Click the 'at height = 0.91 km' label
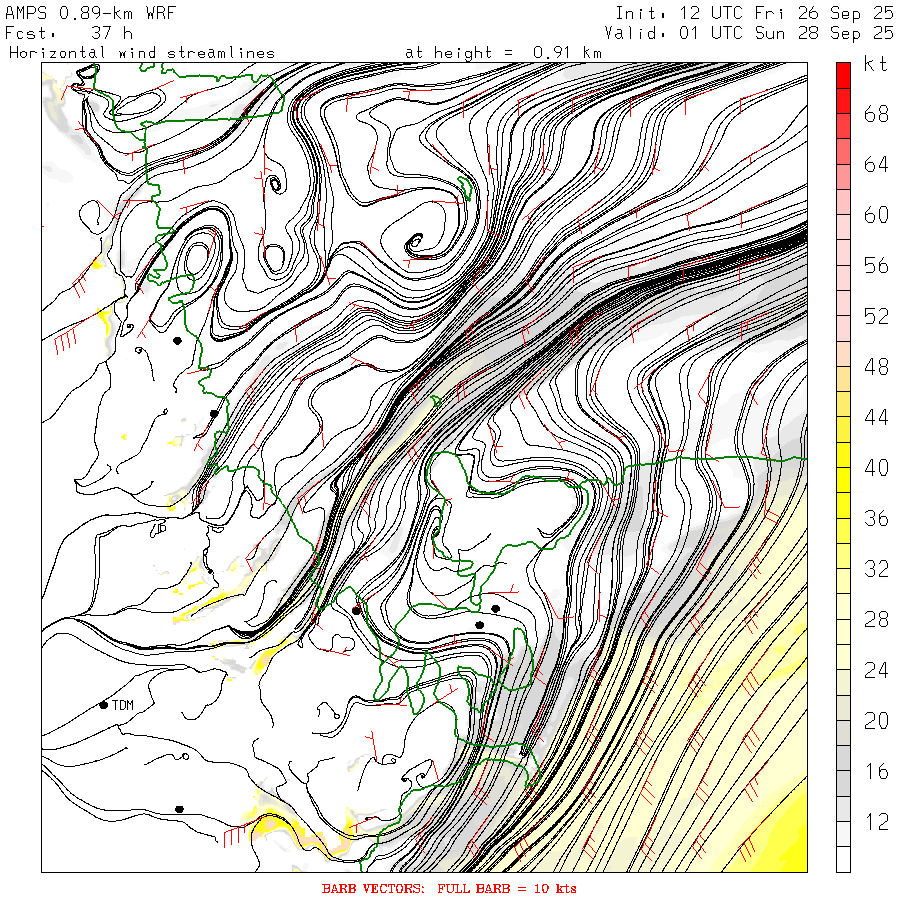The height and width of the screenshot is (900, 900). coord(503,53)
